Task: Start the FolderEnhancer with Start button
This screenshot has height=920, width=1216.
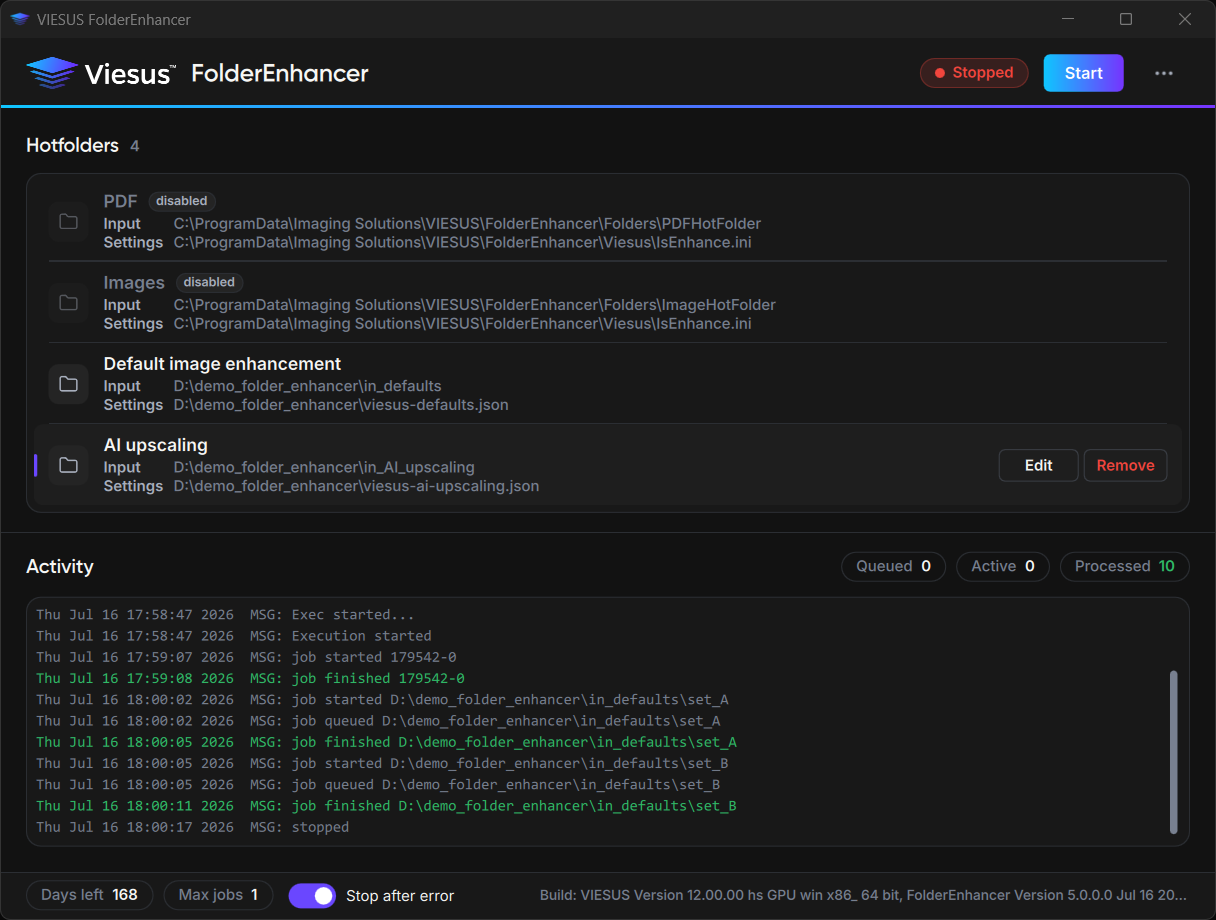Action: (1084, 73)
